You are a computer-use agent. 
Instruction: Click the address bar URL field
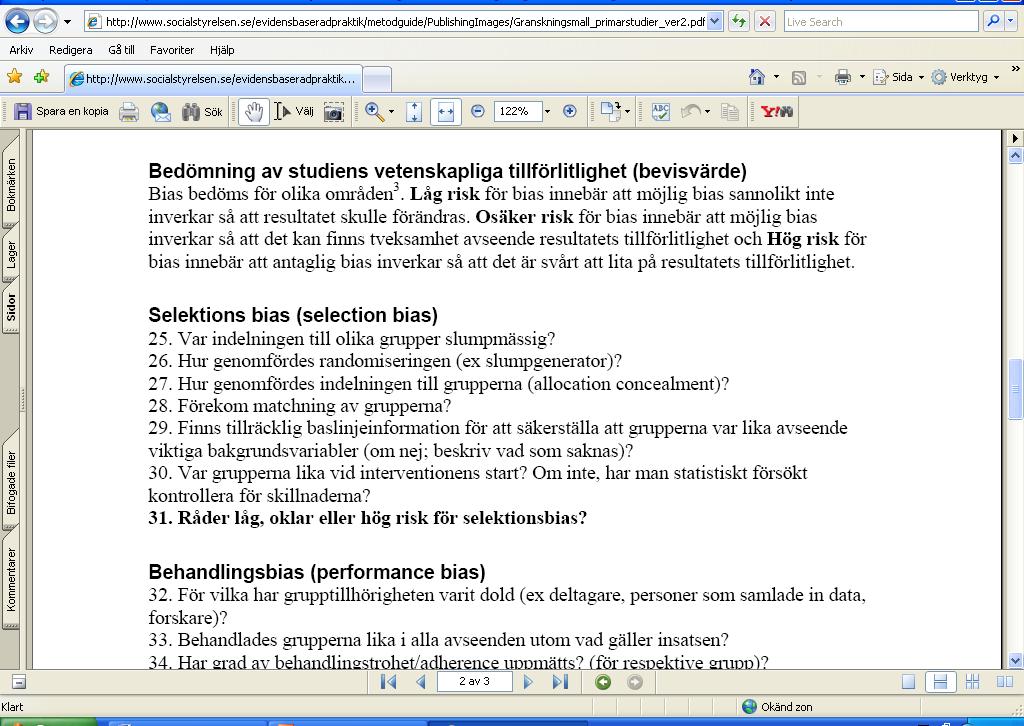(404, 22)
